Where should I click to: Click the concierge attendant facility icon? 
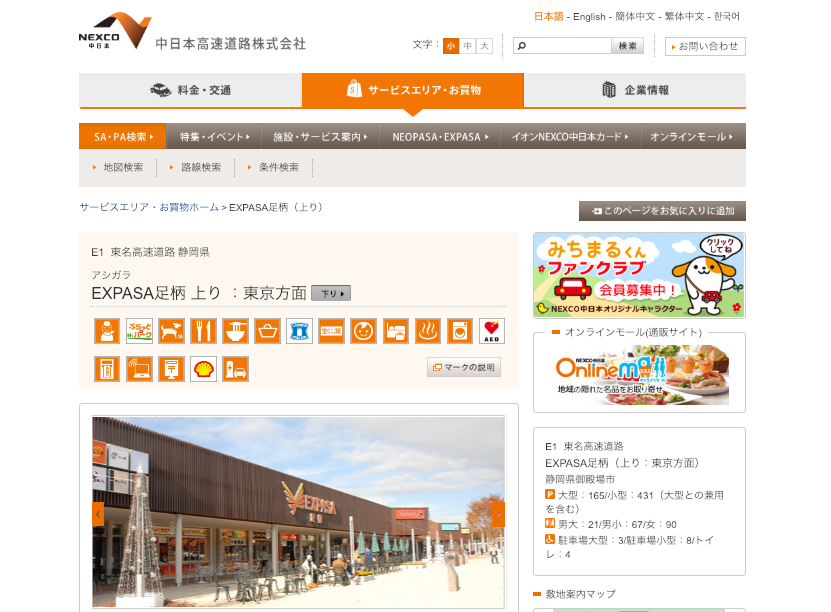(107, 331)
